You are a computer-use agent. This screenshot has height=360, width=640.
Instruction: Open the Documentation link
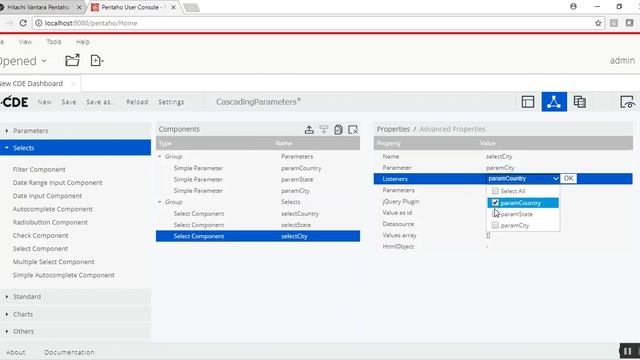pos(69,352)
